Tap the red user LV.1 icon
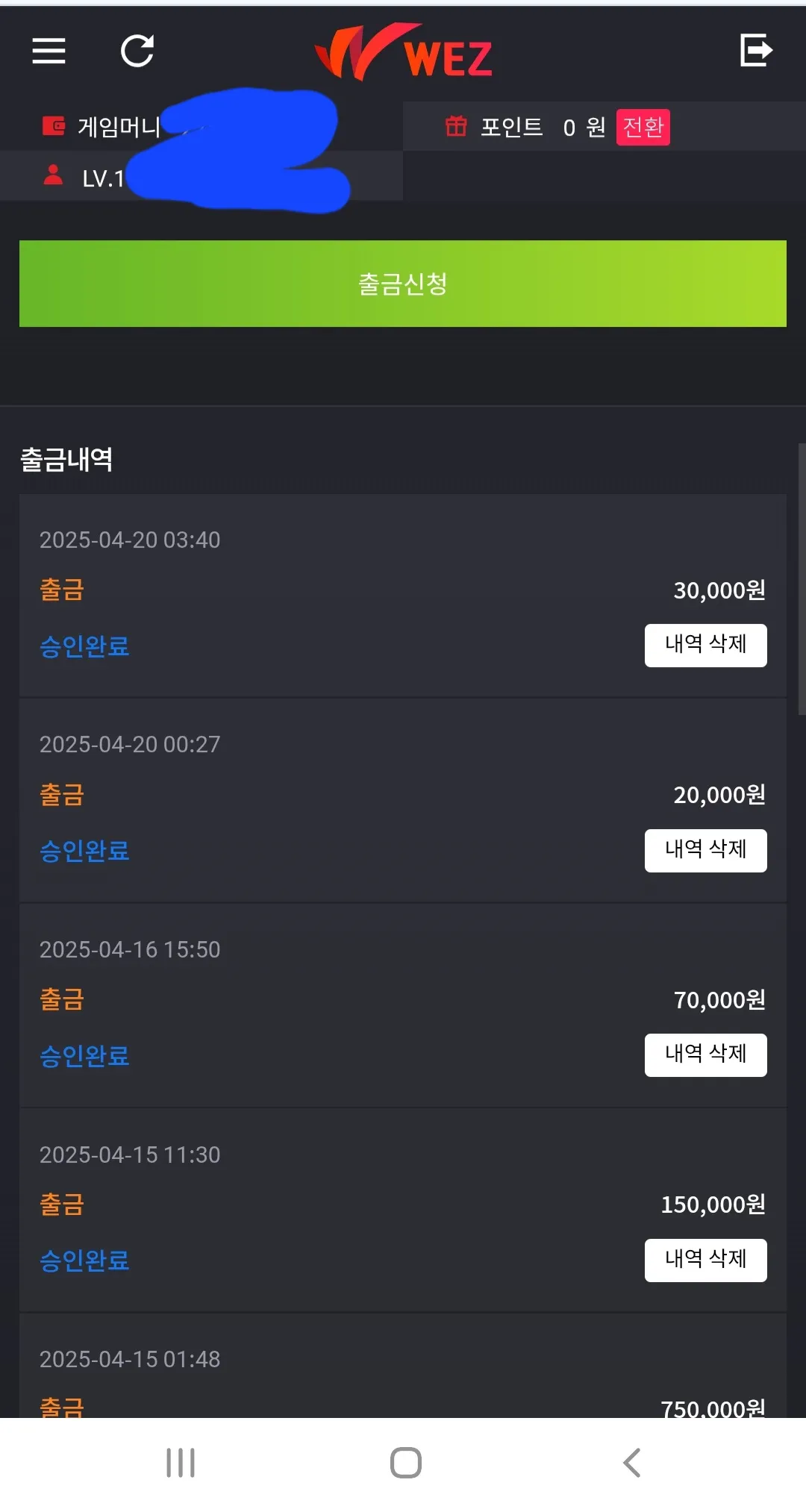Viewport: 806px width, 1512px height. (x=53, y=175)
